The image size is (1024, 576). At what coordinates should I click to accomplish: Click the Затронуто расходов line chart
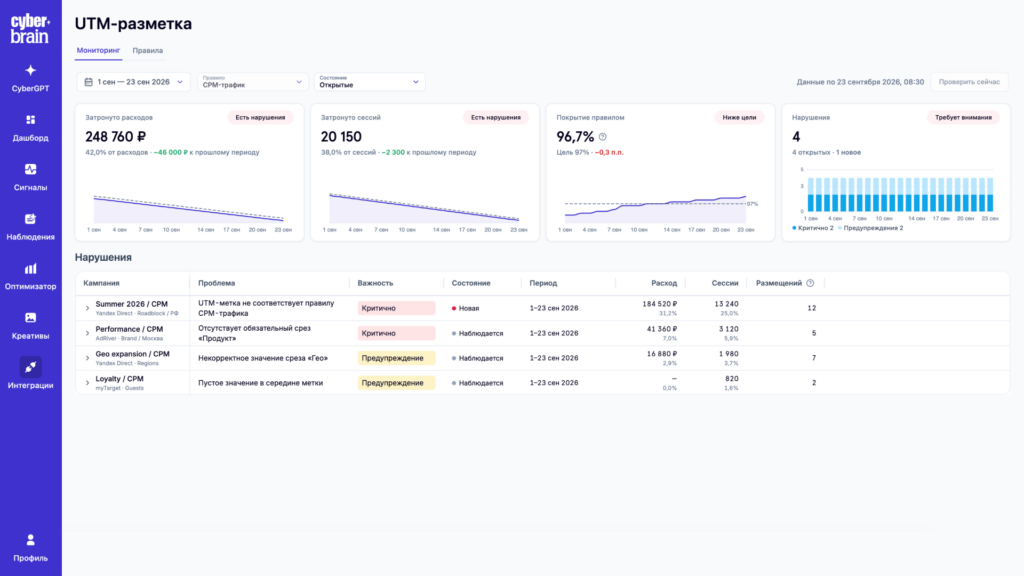coord(189,209)
